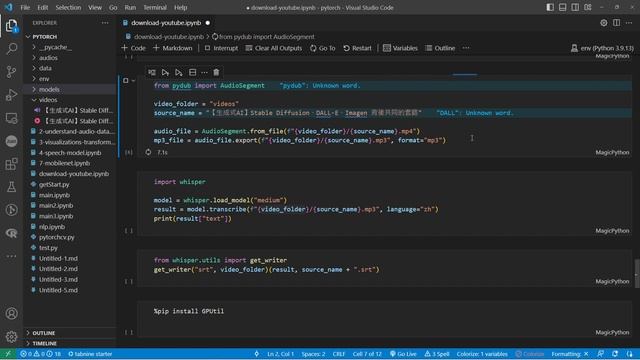Open the Extensions view
Screen dimensions: 640x360
11,164
